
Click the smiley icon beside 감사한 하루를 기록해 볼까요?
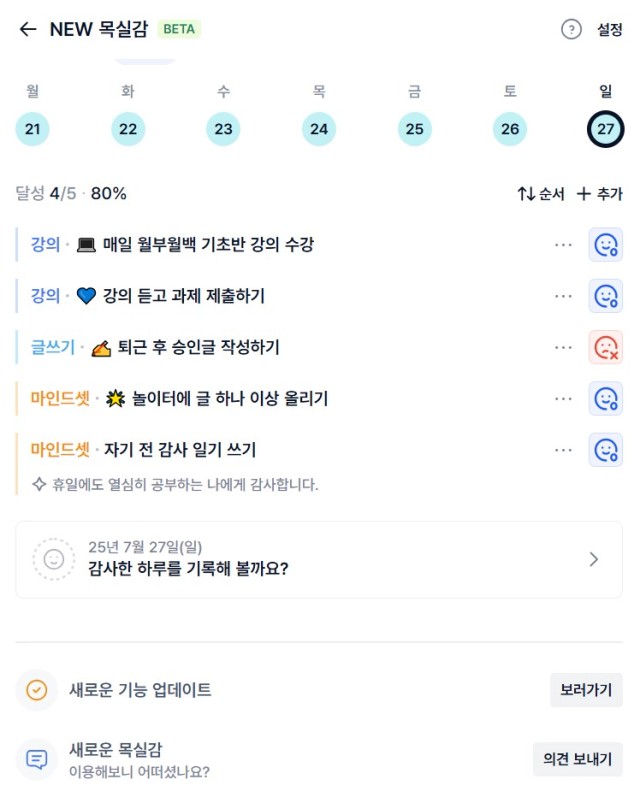54,559
